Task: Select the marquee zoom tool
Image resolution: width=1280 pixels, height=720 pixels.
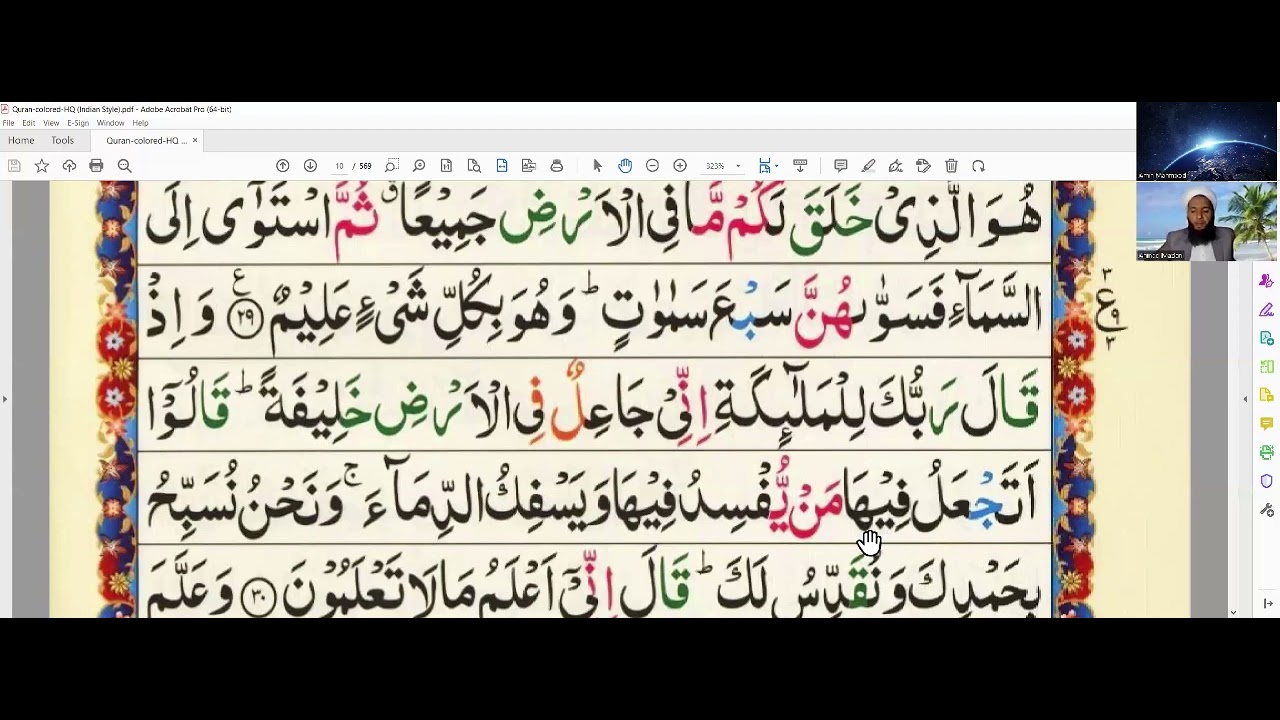Action: tap(392, 166)
